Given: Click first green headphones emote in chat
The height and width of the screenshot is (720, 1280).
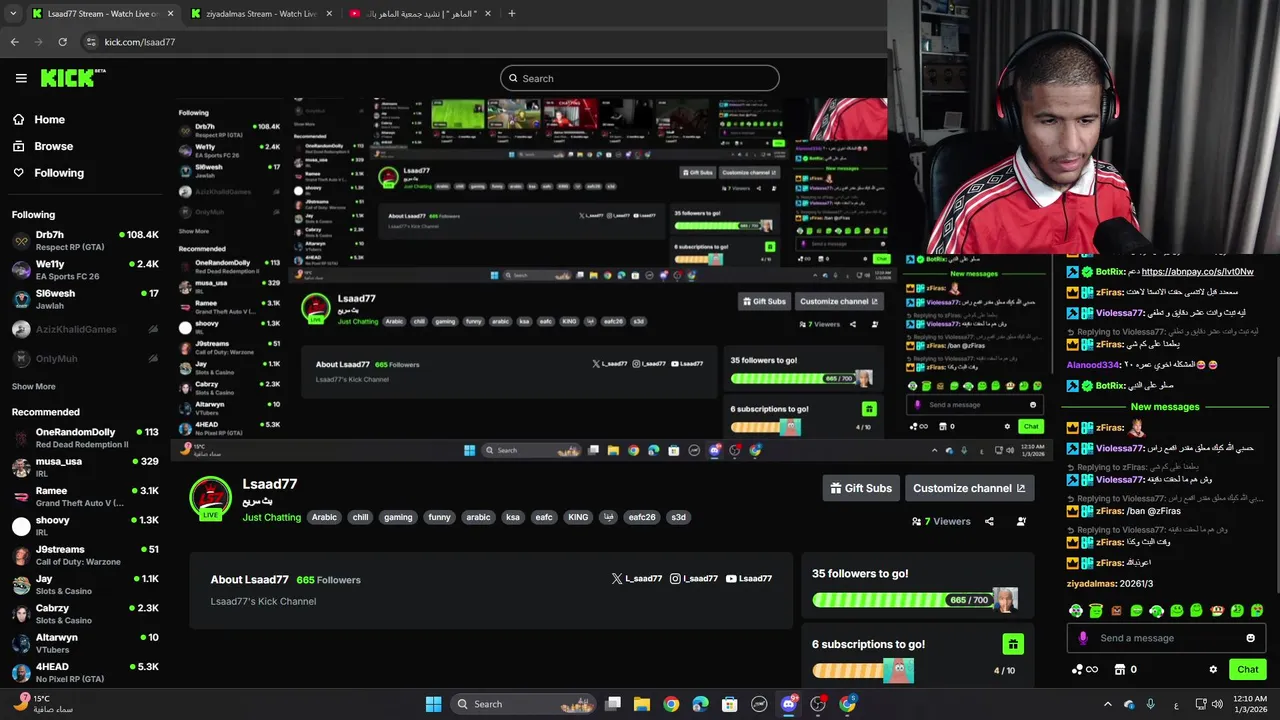Looking at the screenshot, I should 1076,610.
